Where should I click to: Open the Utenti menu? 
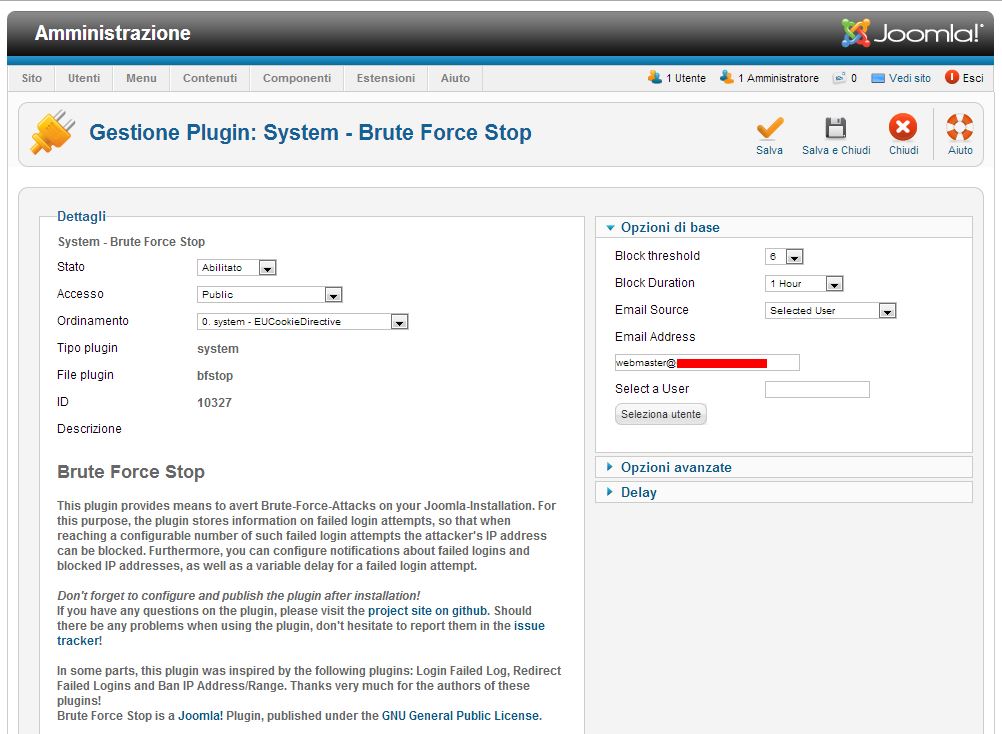pos(84,78)
